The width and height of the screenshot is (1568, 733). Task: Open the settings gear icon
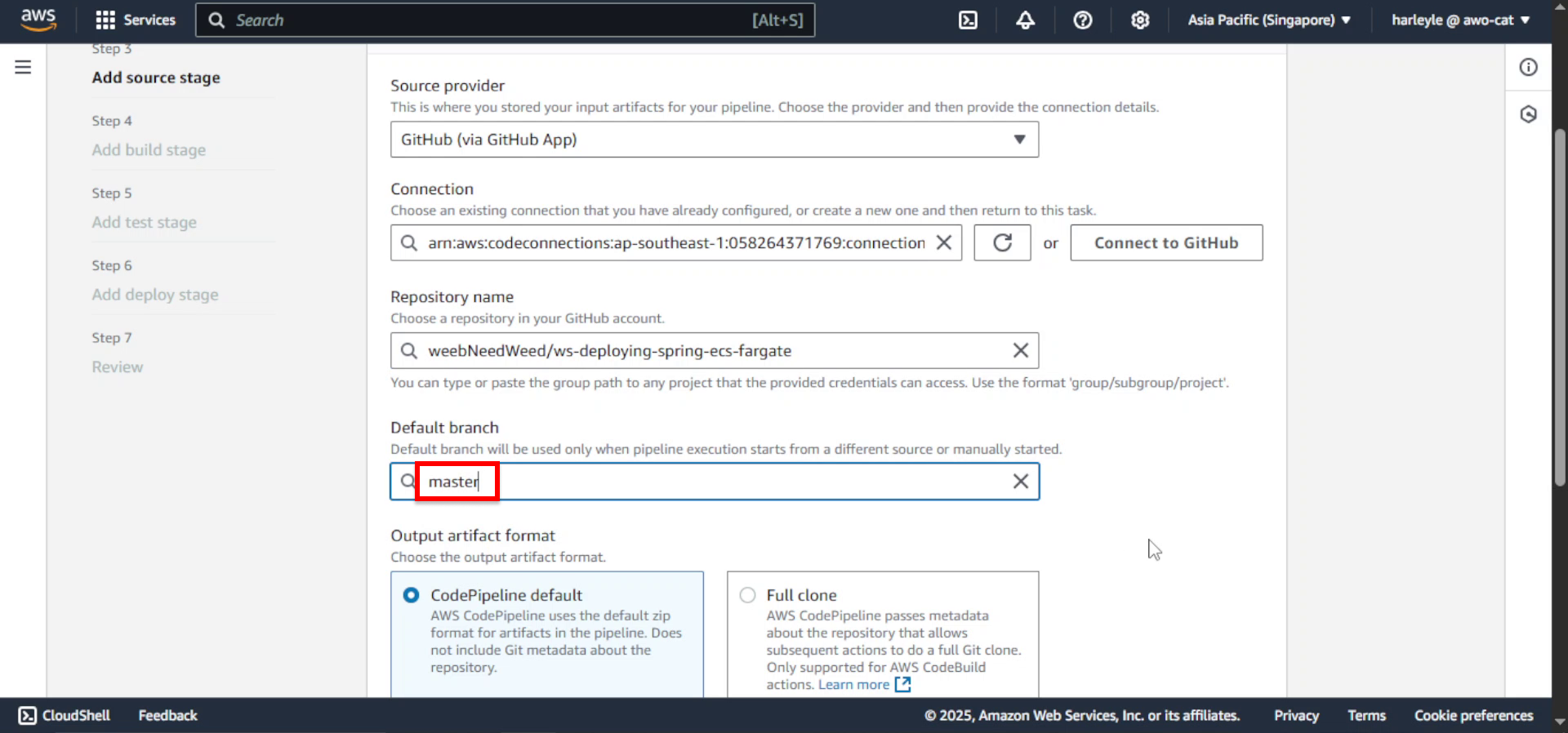point(1140,20)
